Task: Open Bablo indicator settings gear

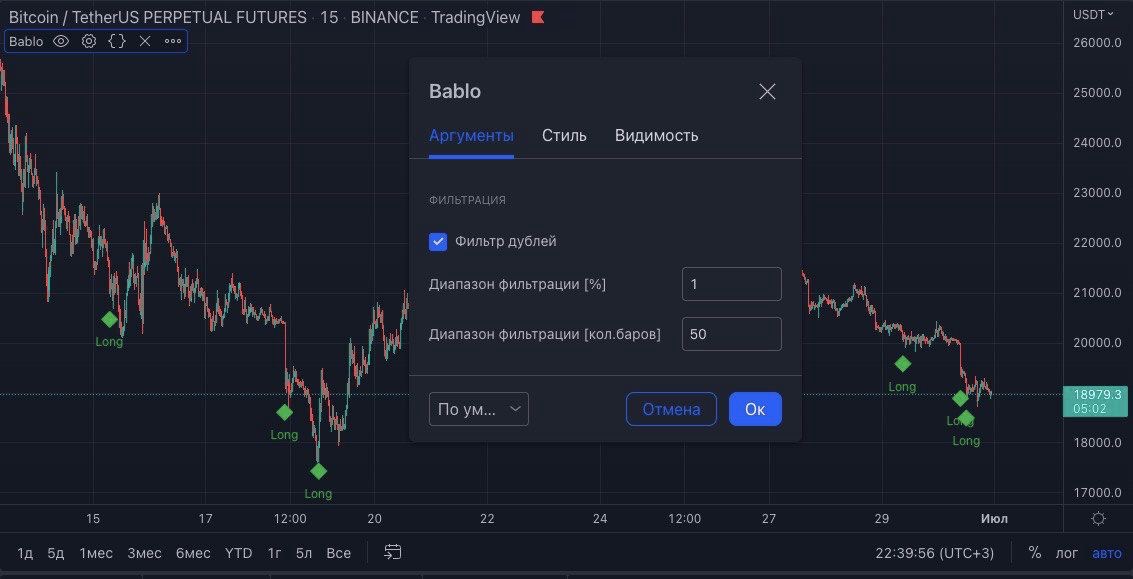Action: [89, 41]
